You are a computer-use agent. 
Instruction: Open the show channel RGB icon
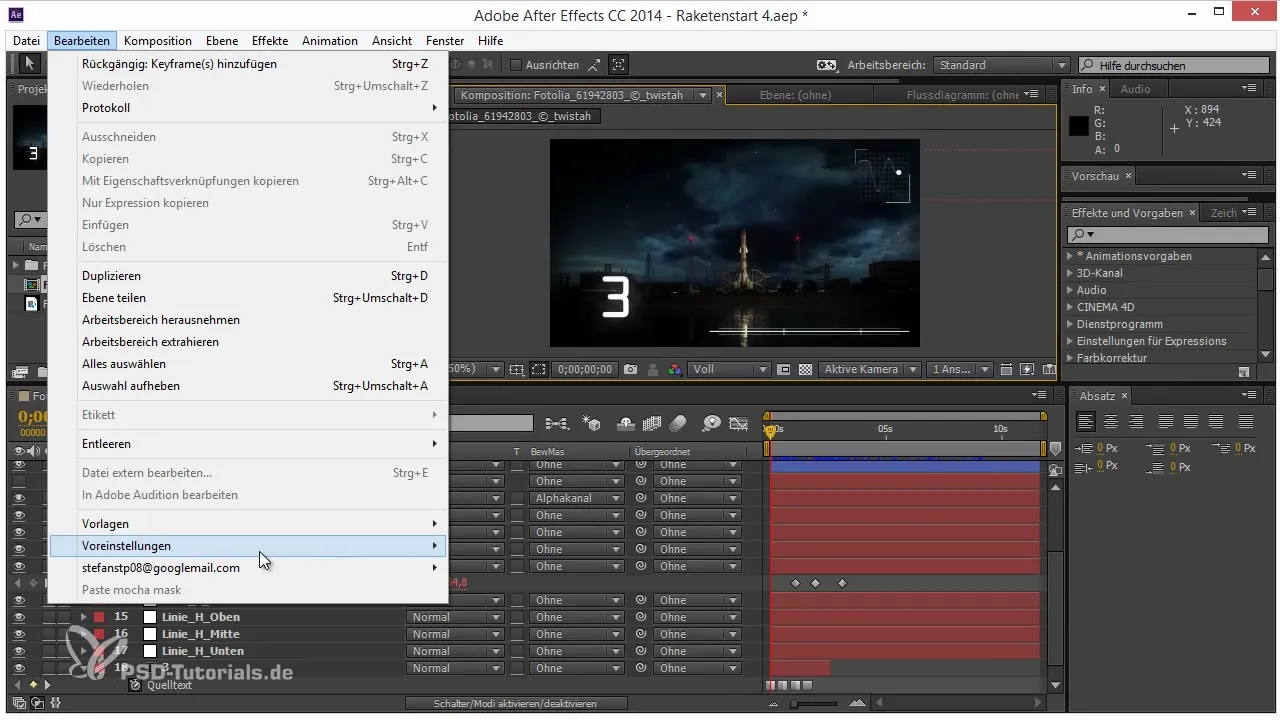(x=674, y=369)
